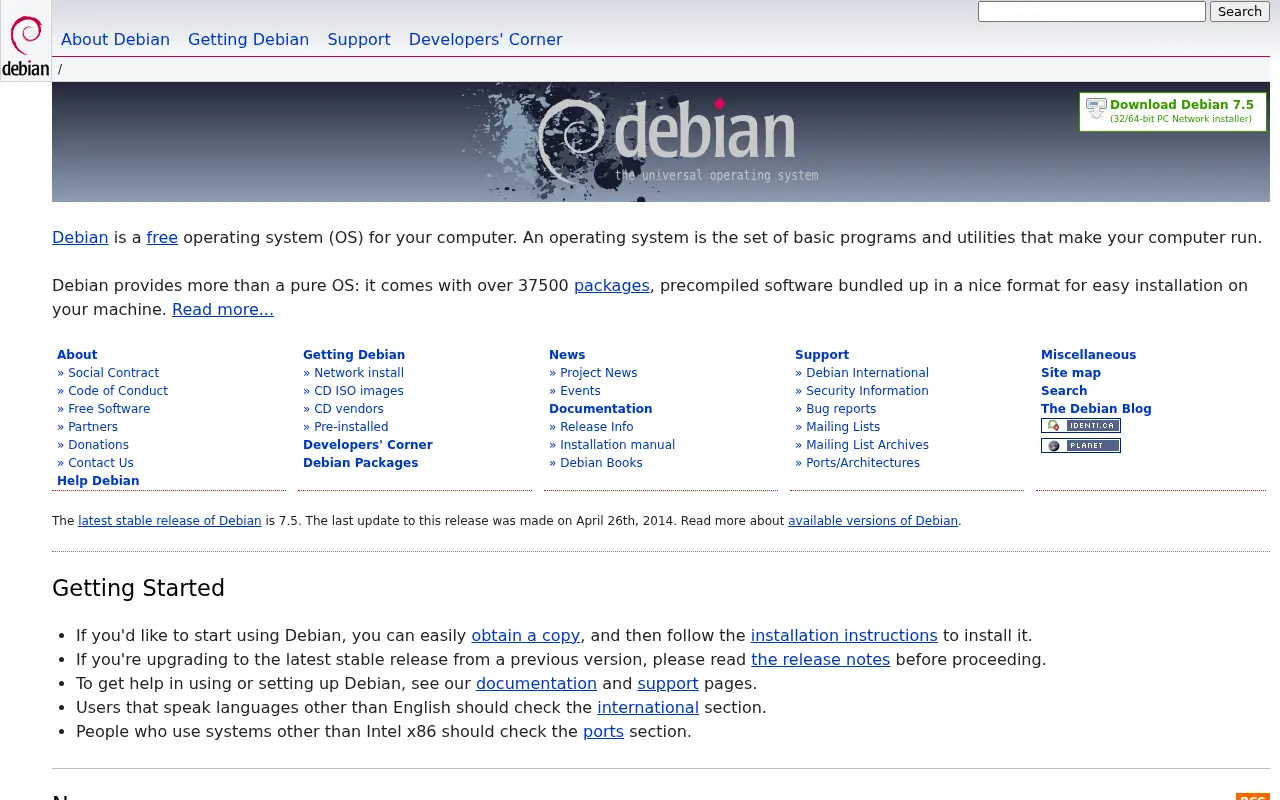Open the Contact Us link
The width and height of the screenshot is (1280, 800).
[x=100, y=463]
